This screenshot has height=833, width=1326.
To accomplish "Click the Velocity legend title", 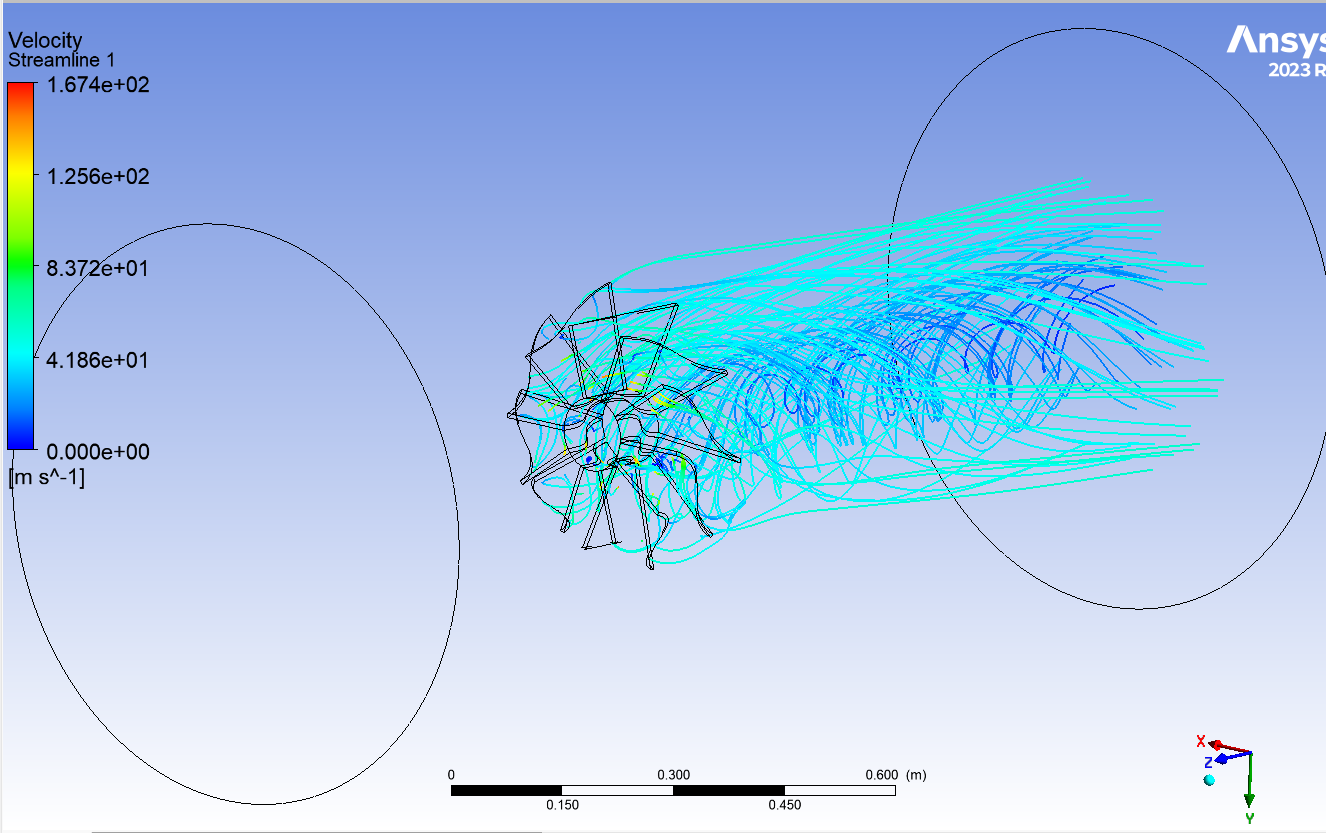I will (45, 40).
